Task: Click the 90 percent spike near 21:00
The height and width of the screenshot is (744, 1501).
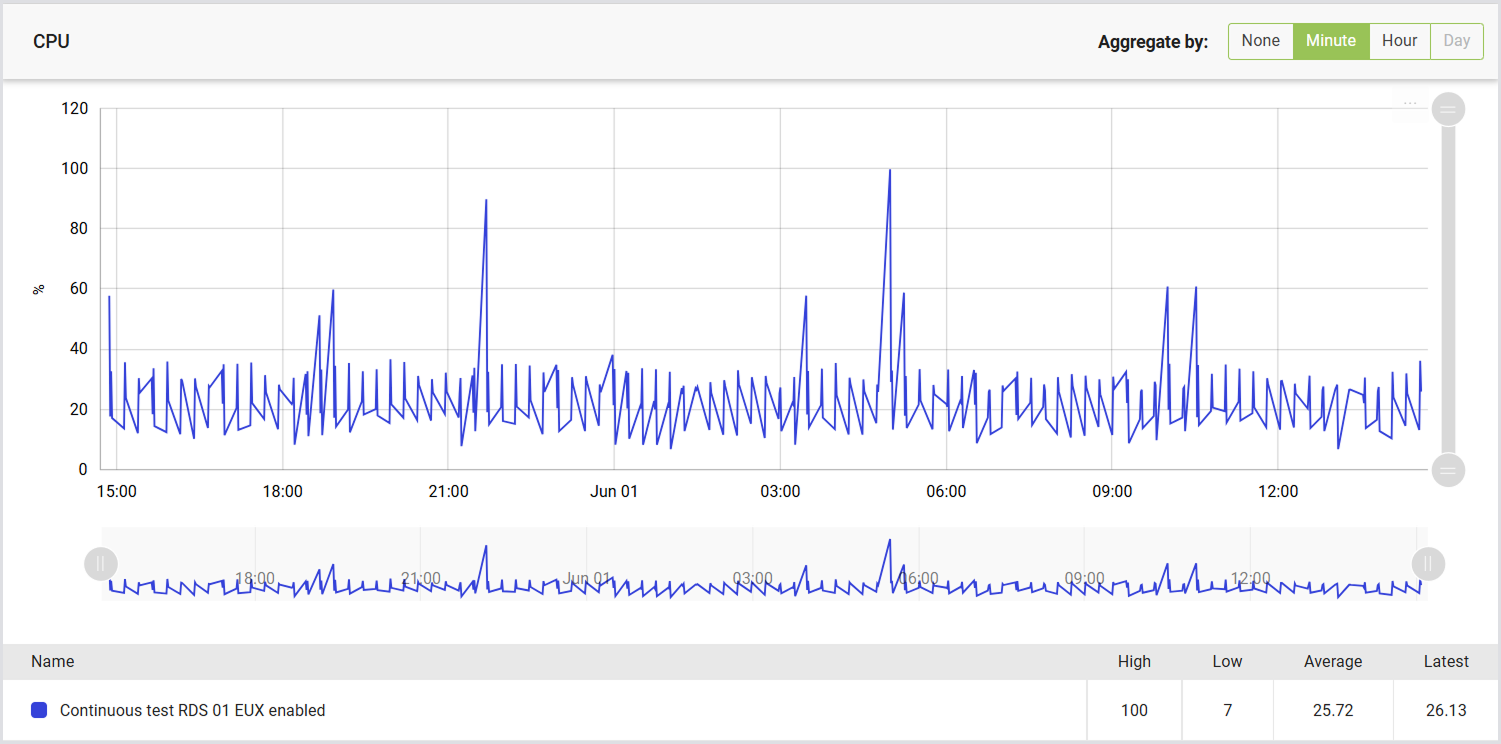Action: point(486,200)
